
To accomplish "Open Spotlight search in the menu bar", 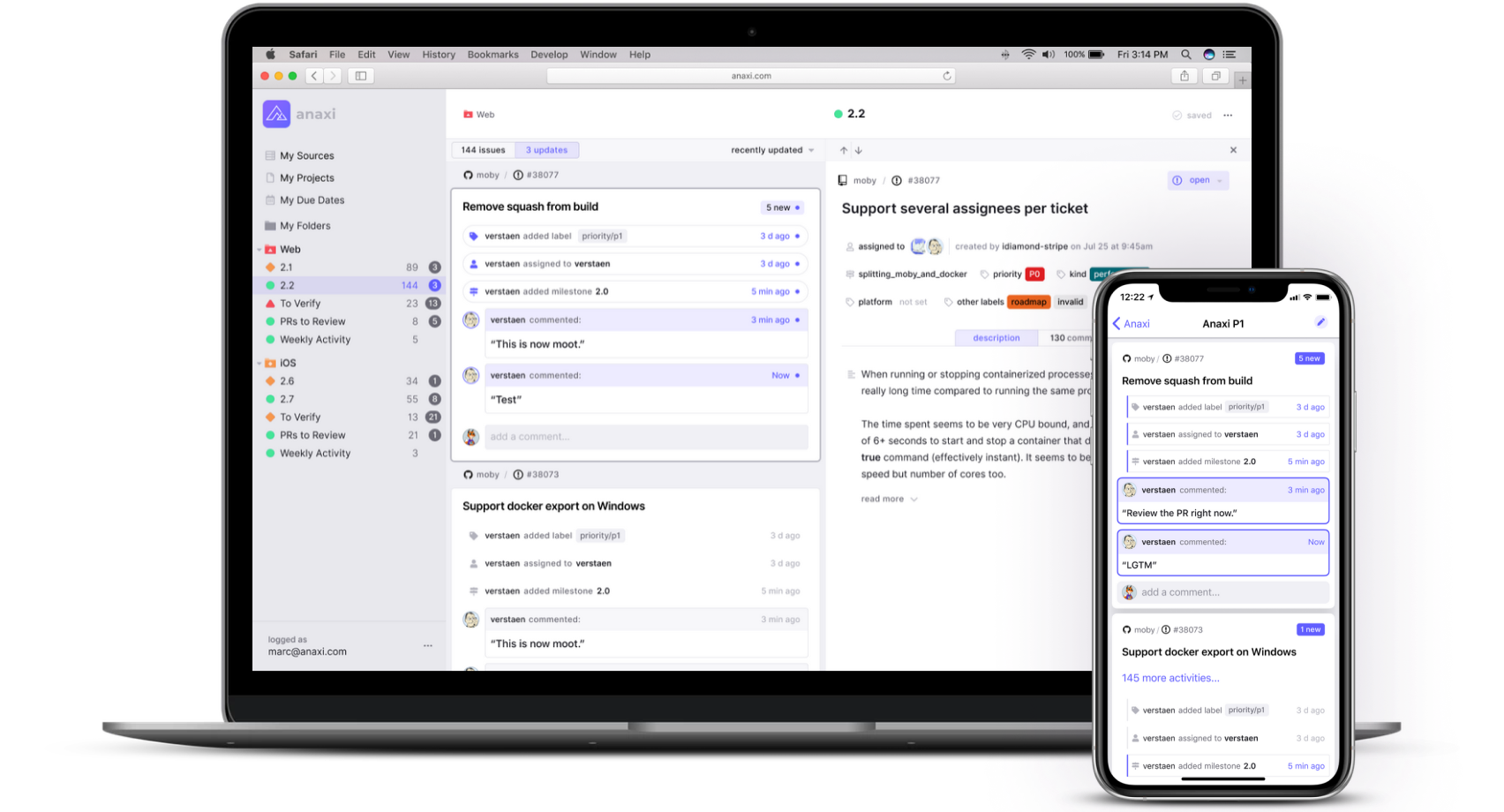I will coord(1186,55).
